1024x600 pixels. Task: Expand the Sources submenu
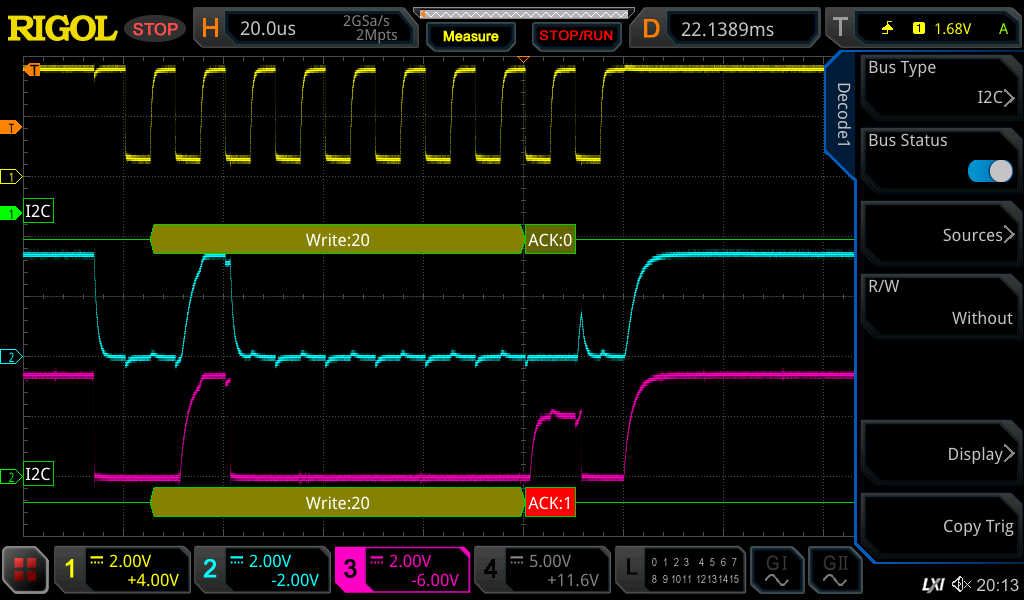pyautogui.click(x=940, y=234)
